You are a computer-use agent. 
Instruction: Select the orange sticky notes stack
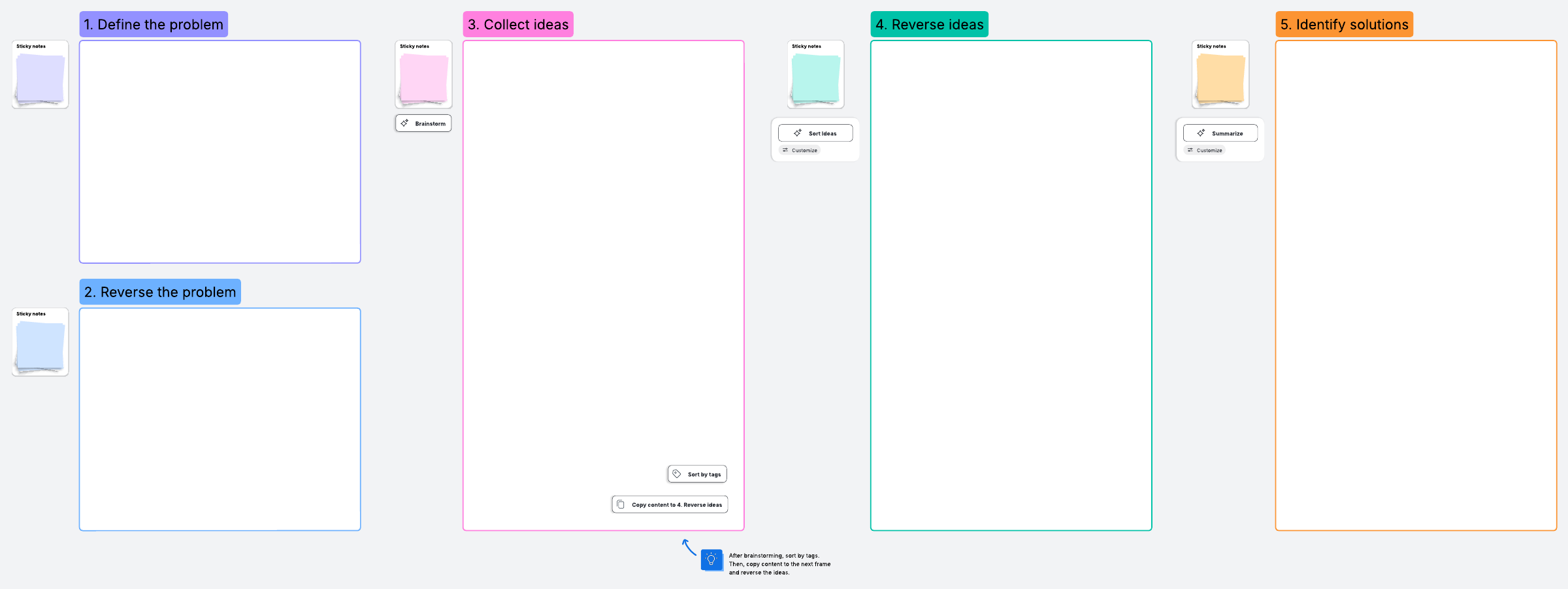tap(1220, 78)
